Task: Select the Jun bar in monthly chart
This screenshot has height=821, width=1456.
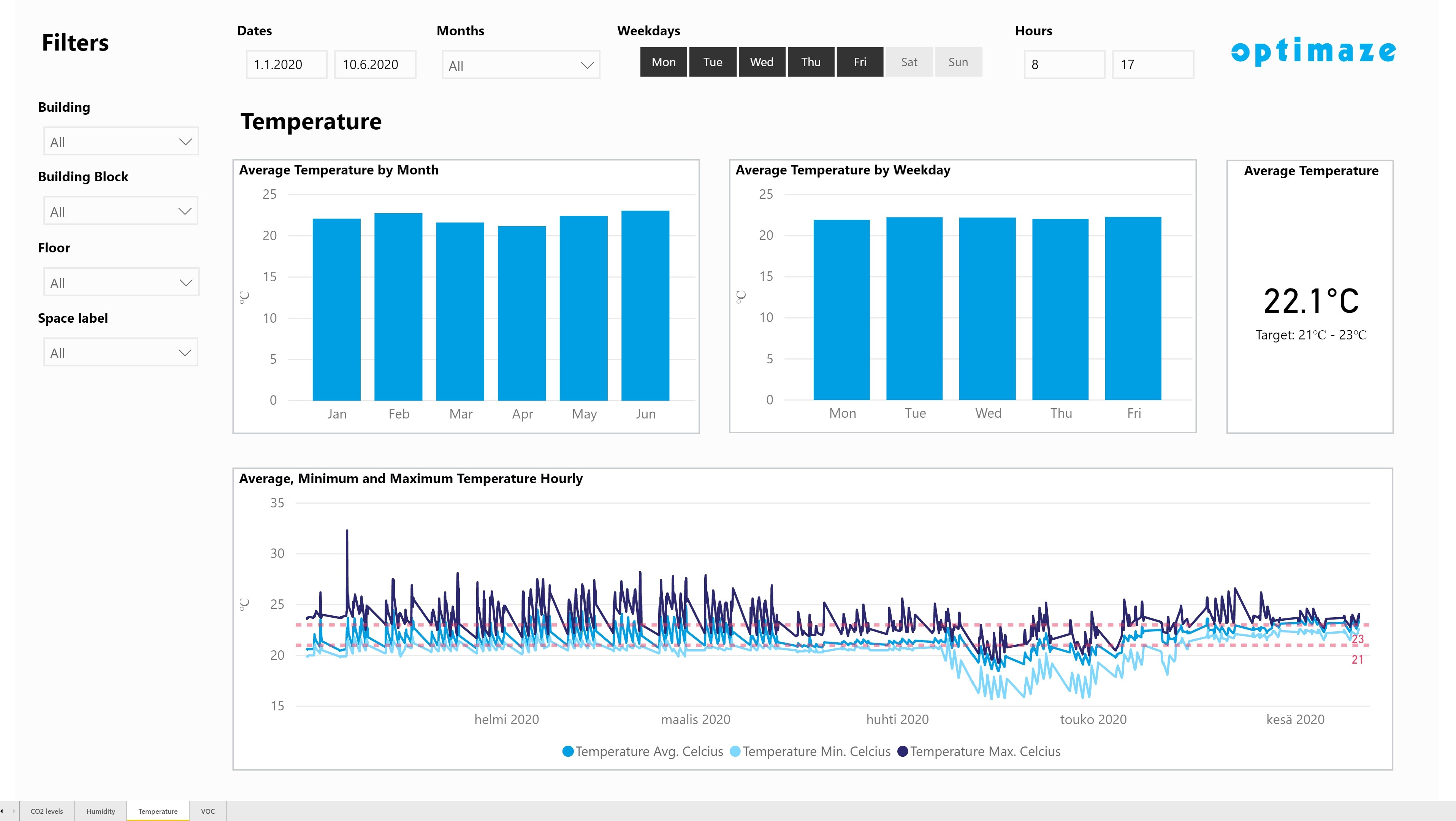Action: 645,305
